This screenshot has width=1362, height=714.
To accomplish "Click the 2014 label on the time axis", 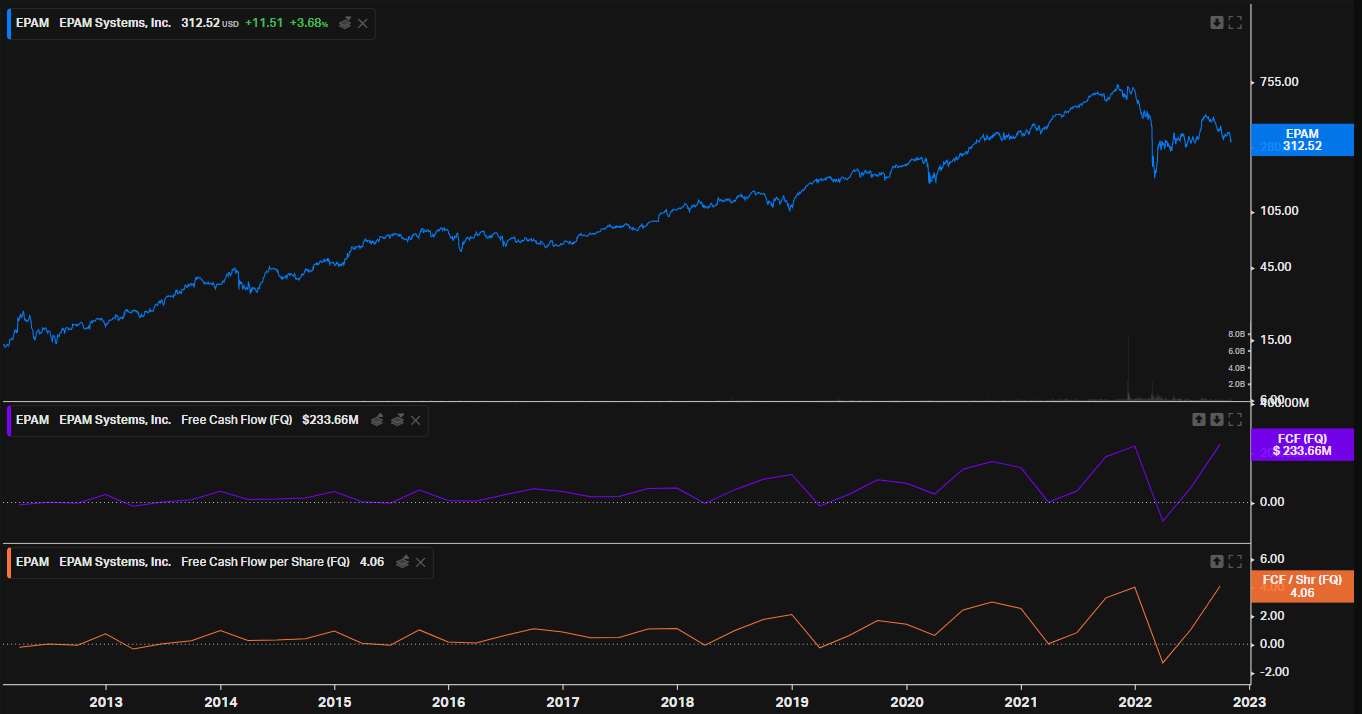I will coord(220,701).
